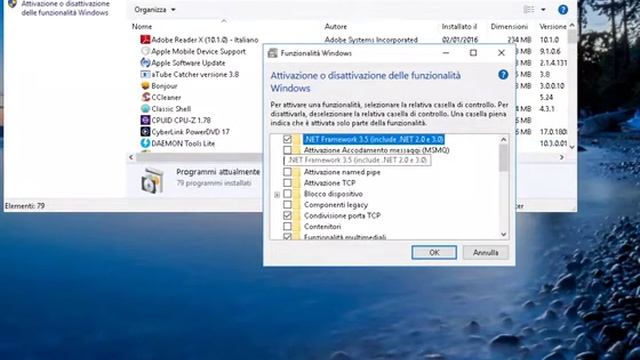Click the Funzionalità Windows title bar icon
Image resolution: width=640 pixels, height=360 pixels.
[x=273, y=53]
